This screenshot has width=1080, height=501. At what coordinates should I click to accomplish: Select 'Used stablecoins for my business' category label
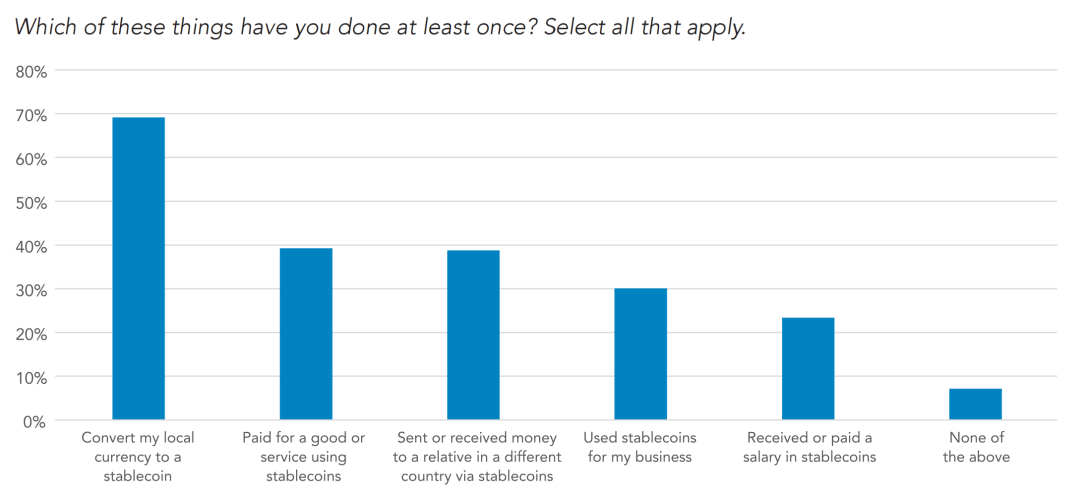641,447
